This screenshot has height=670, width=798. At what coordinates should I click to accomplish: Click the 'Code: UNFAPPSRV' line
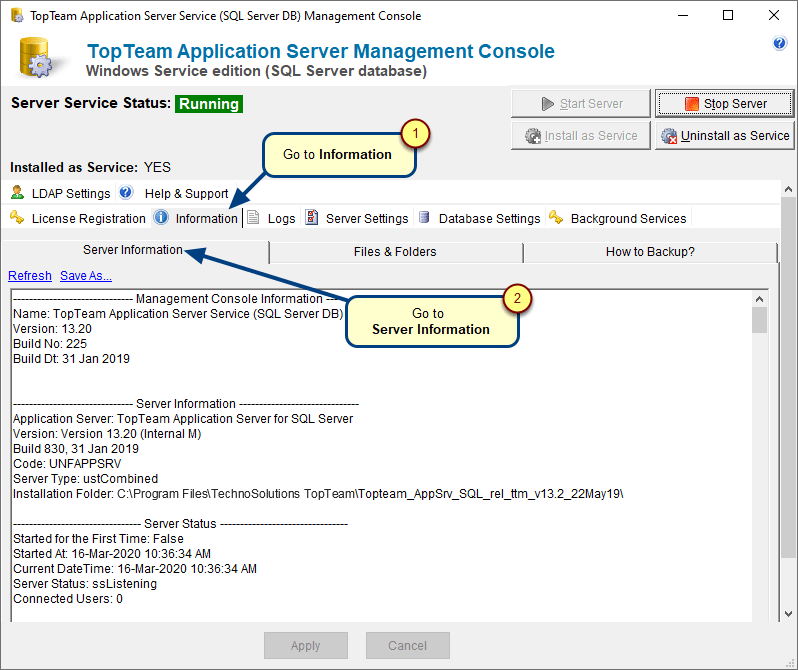click(x=67, y=464)
